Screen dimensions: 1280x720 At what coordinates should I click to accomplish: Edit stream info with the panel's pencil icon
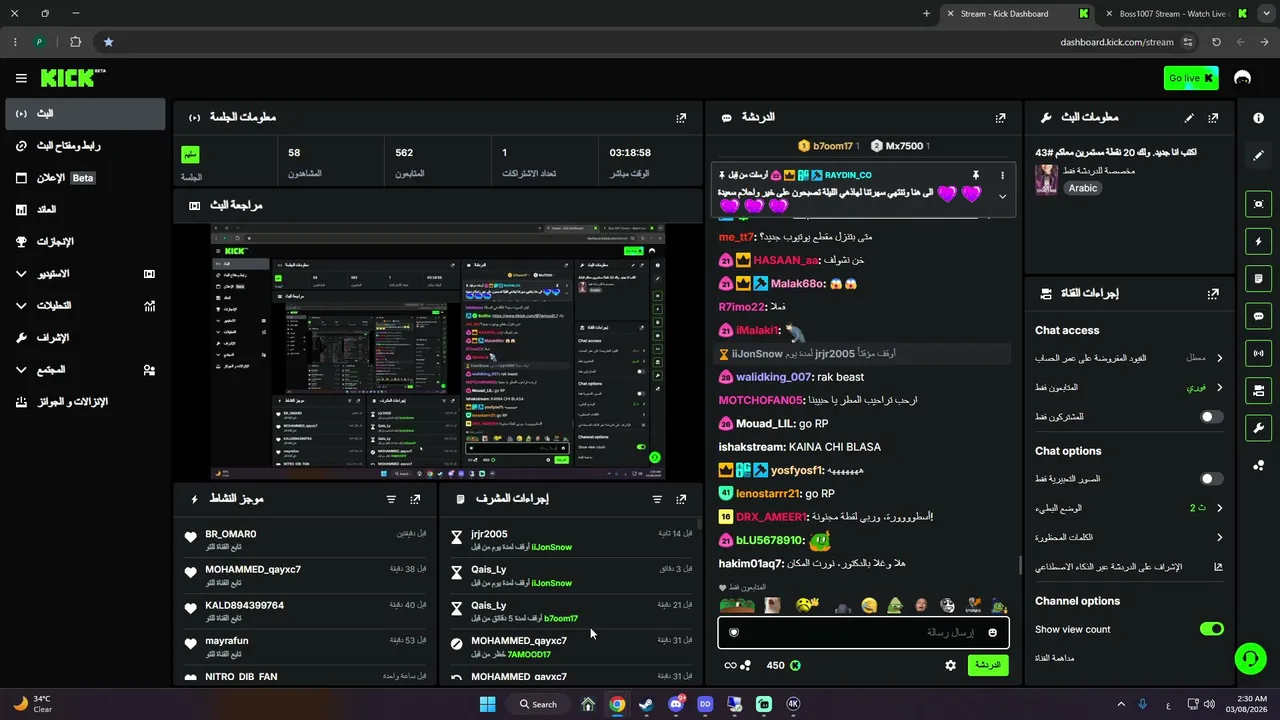click(1189, 117)
